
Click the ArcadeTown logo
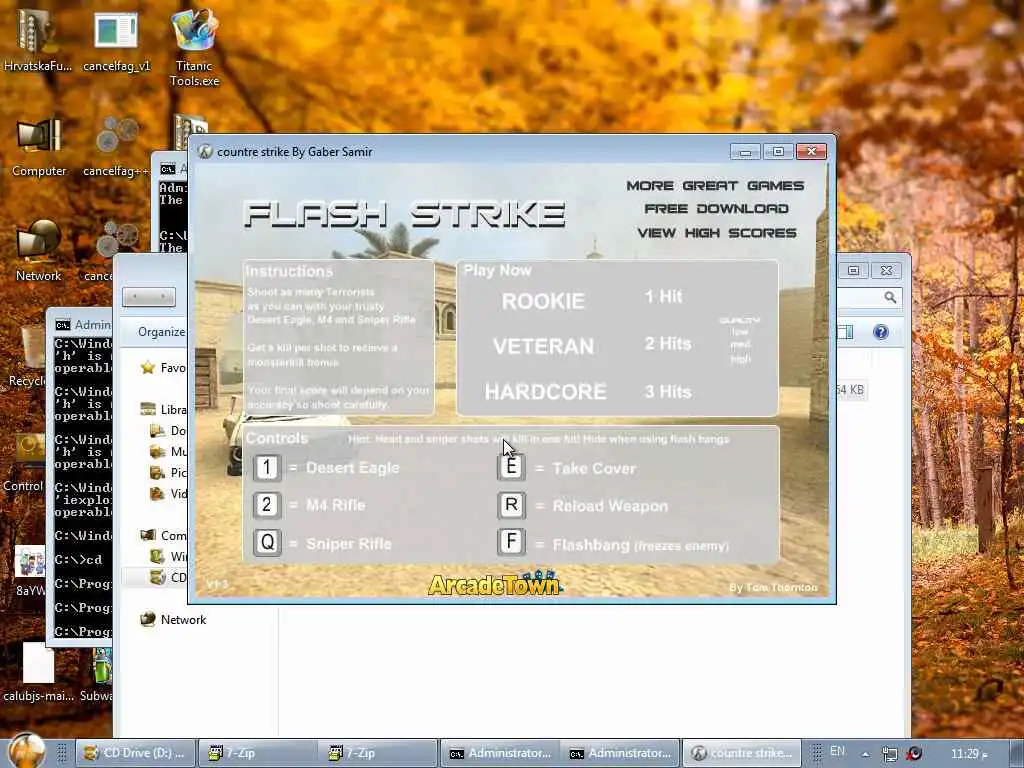click(x=495, y=583)
